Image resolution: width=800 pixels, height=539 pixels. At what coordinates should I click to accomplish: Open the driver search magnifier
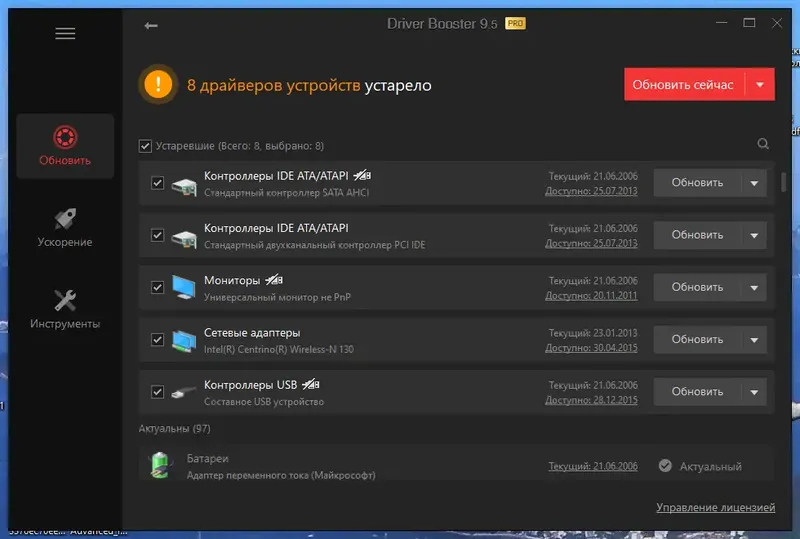(x=763, y=144)
